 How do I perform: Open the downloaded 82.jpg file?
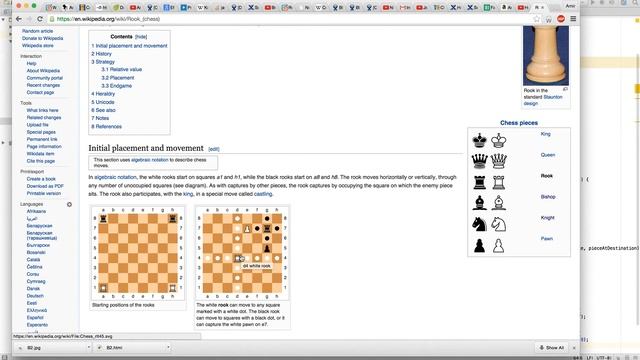tap(50, 348)
